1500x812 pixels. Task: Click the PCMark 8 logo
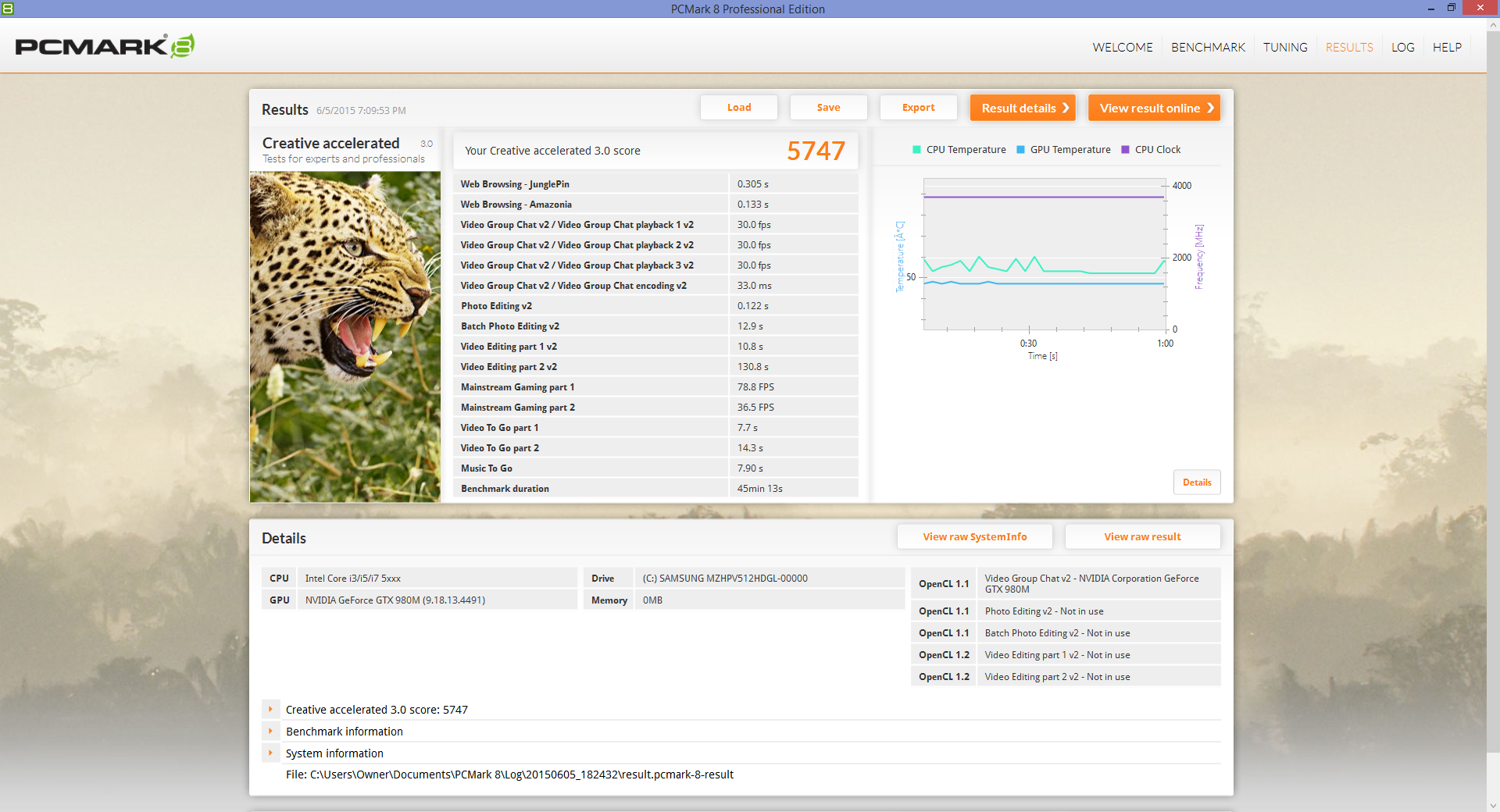tap(105, 46)
